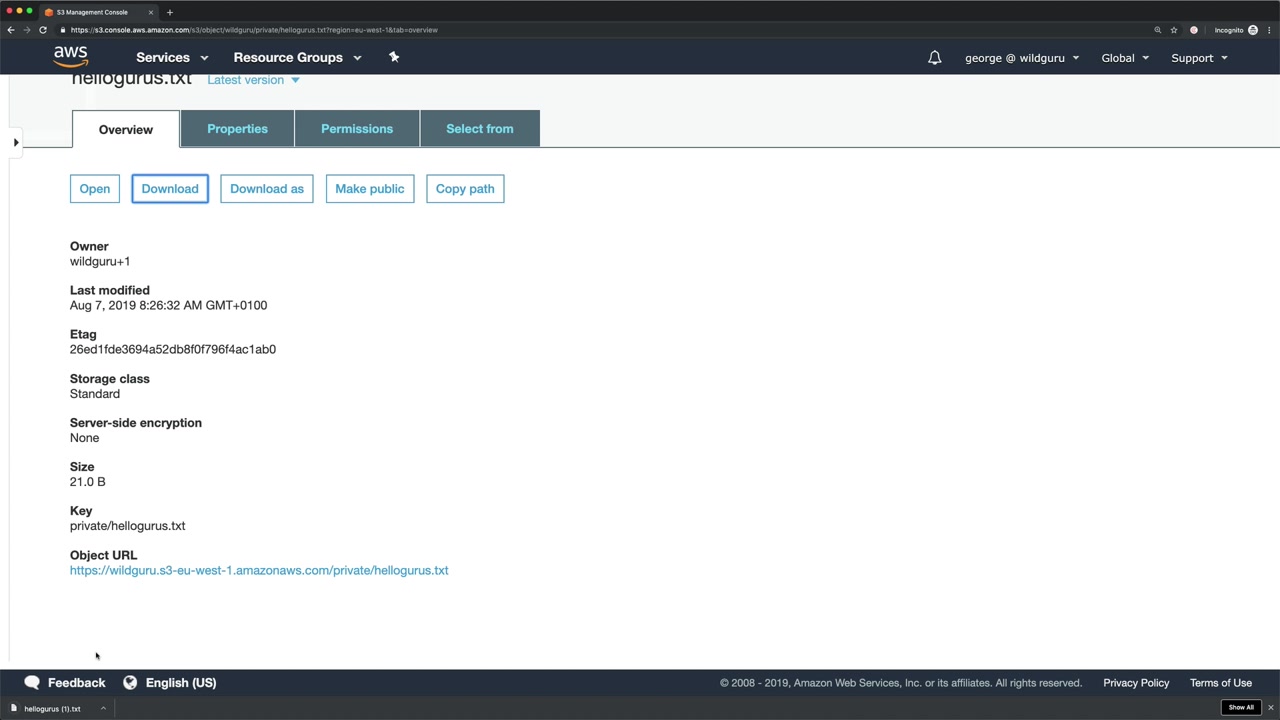Open the Support dropdown menu

click(x=1199, y=58)
